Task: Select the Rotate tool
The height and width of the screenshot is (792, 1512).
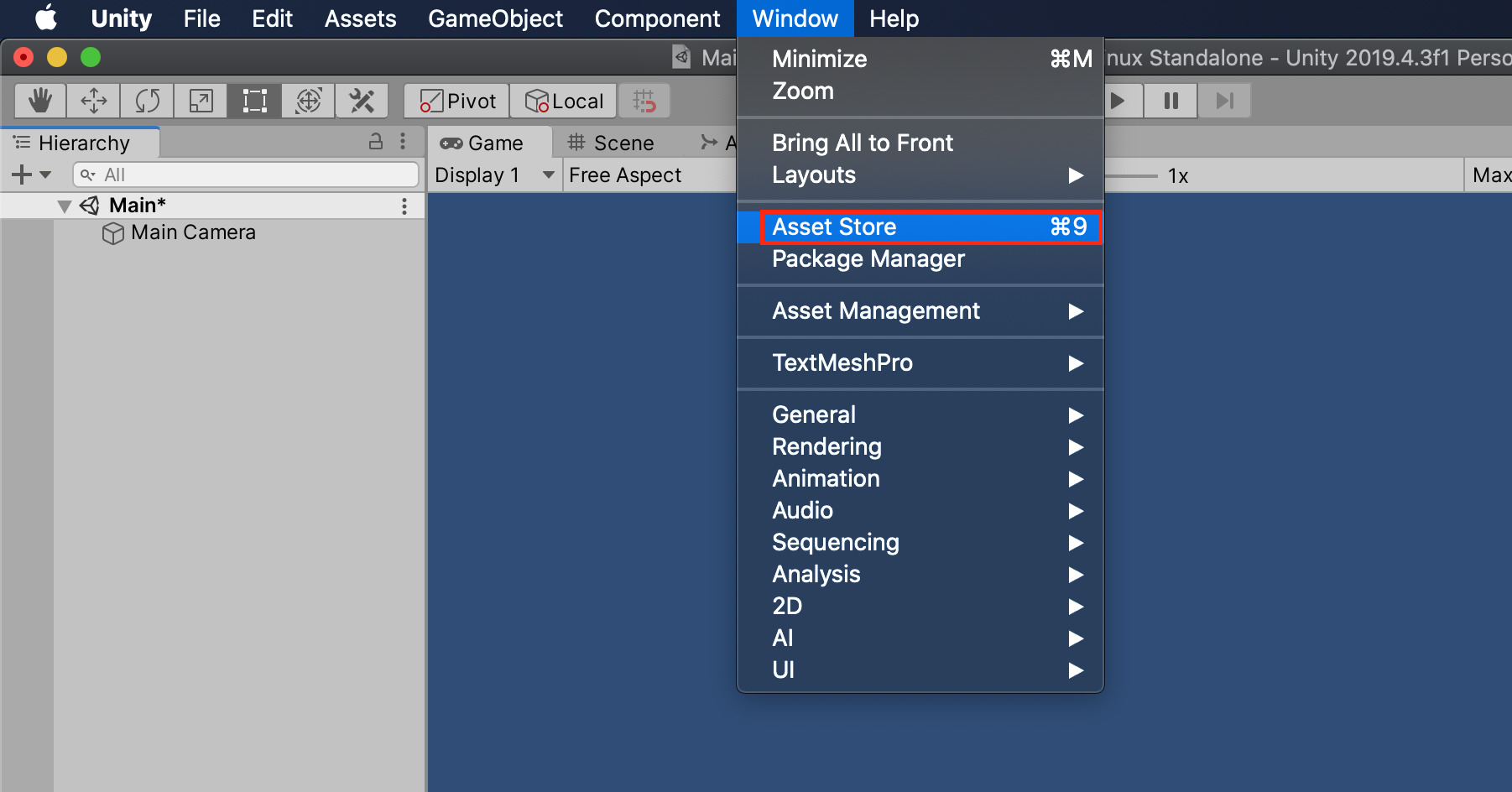Action: 147,100
